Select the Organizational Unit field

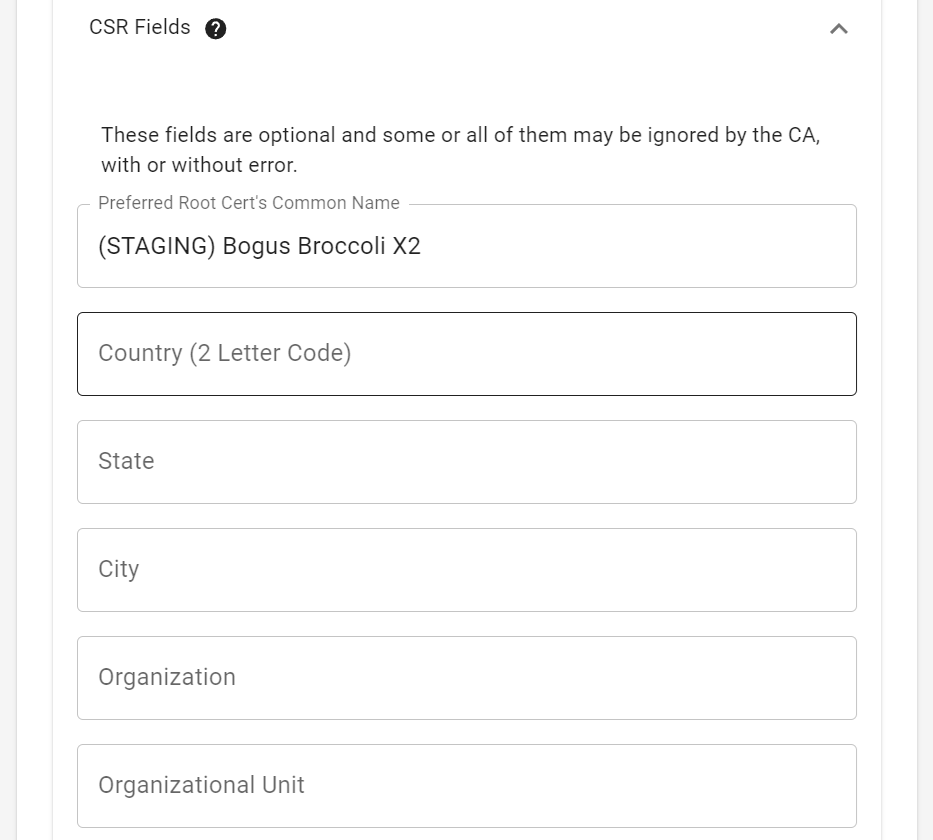tap(466, 785)
